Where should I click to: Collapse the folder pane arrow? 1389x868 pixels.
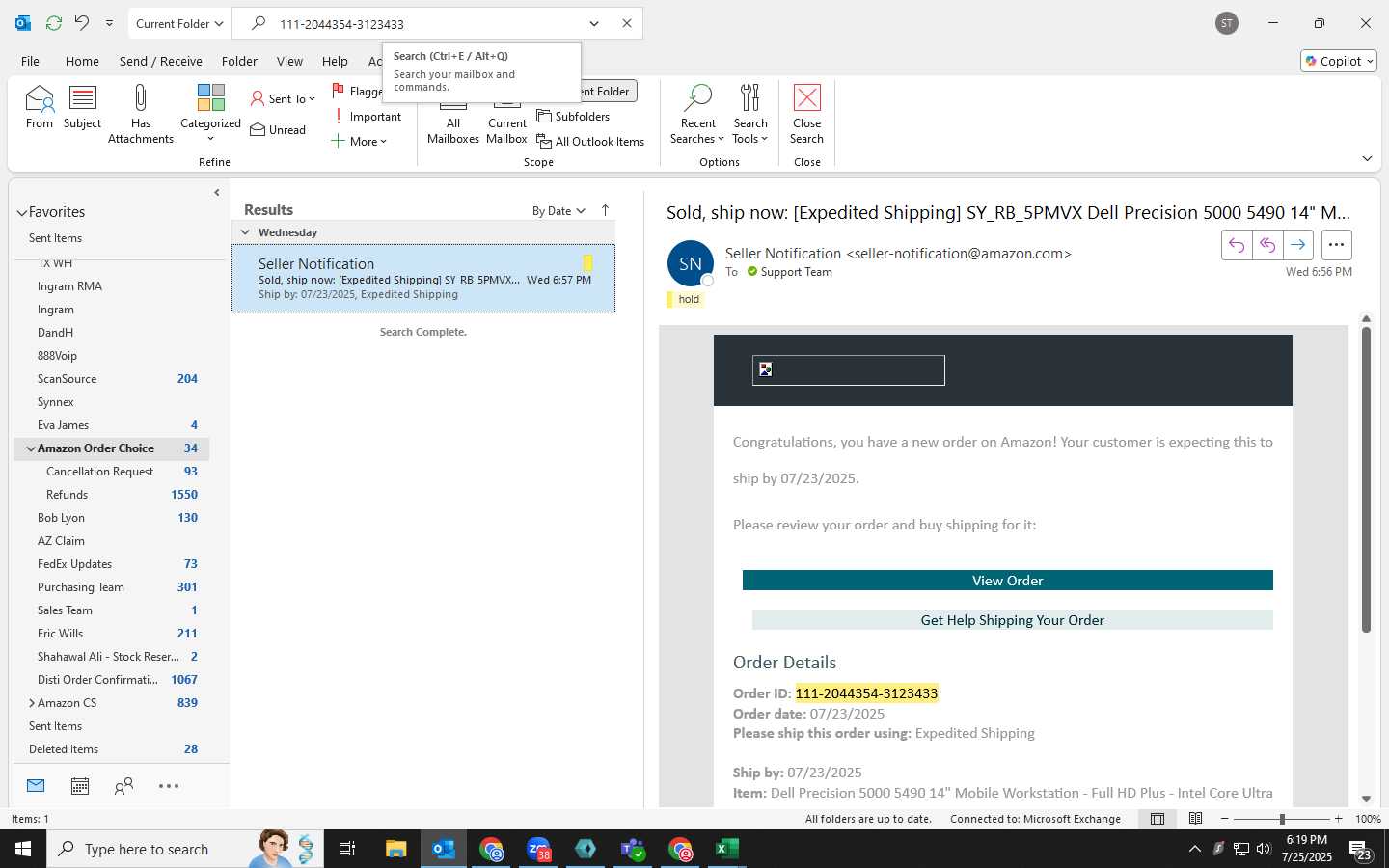click(216, 193)
